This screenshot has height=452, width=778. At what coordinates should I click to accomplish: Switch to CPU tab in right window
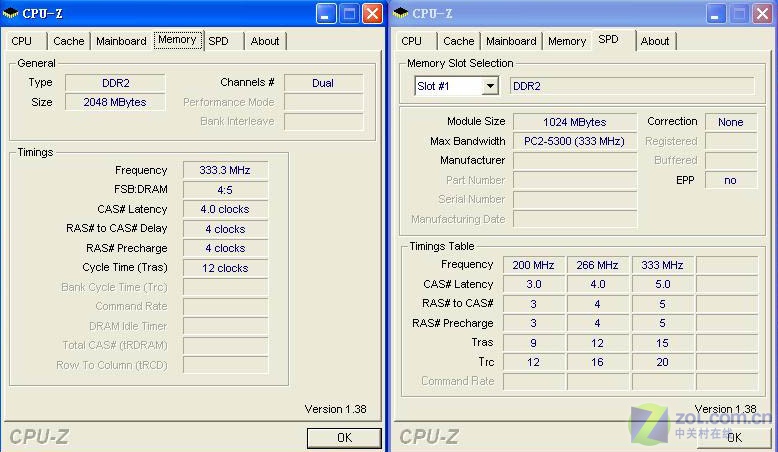pyautogui.click(x=411, y=41)
